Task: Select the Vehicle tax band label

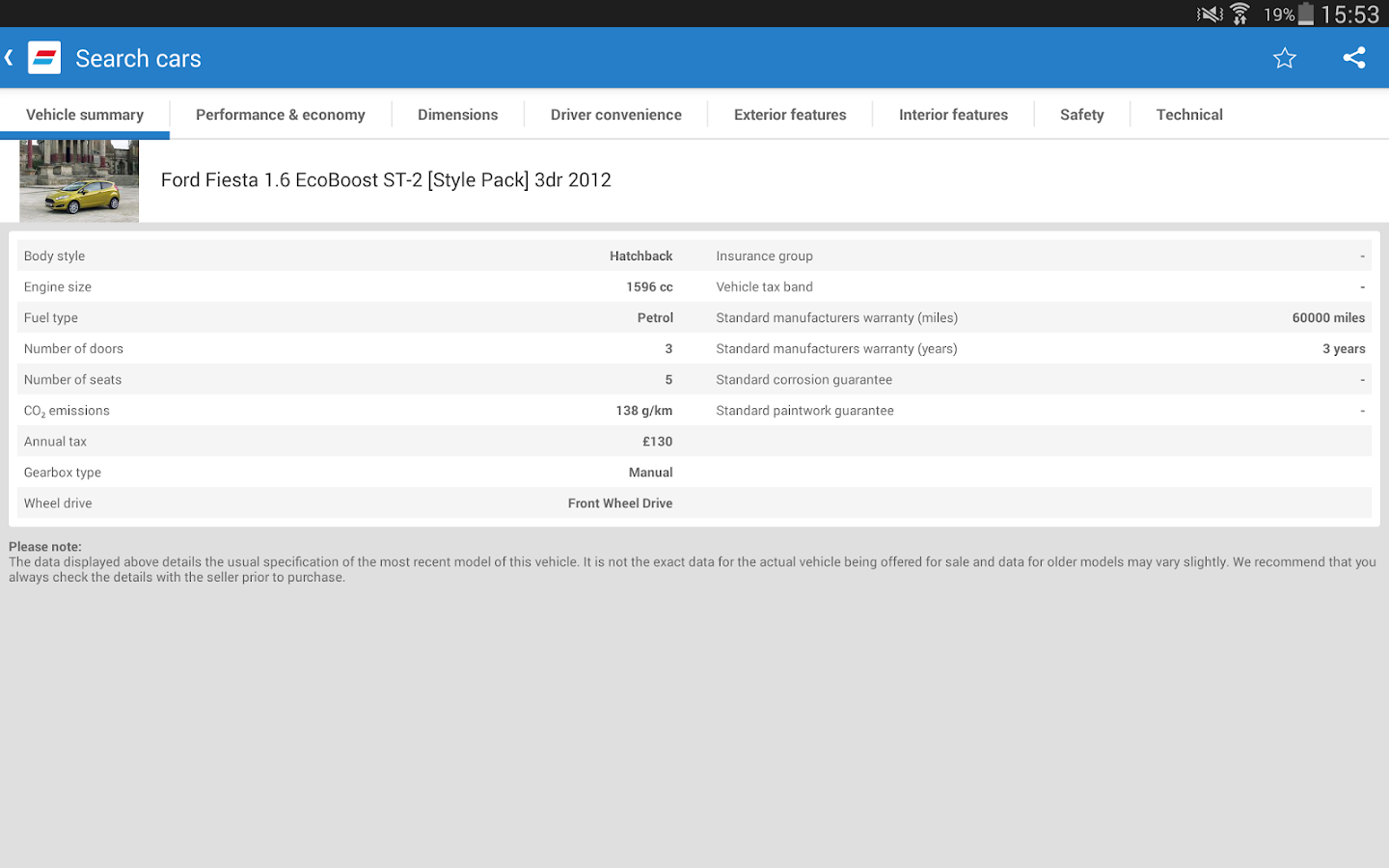Action: coord(764,286)
